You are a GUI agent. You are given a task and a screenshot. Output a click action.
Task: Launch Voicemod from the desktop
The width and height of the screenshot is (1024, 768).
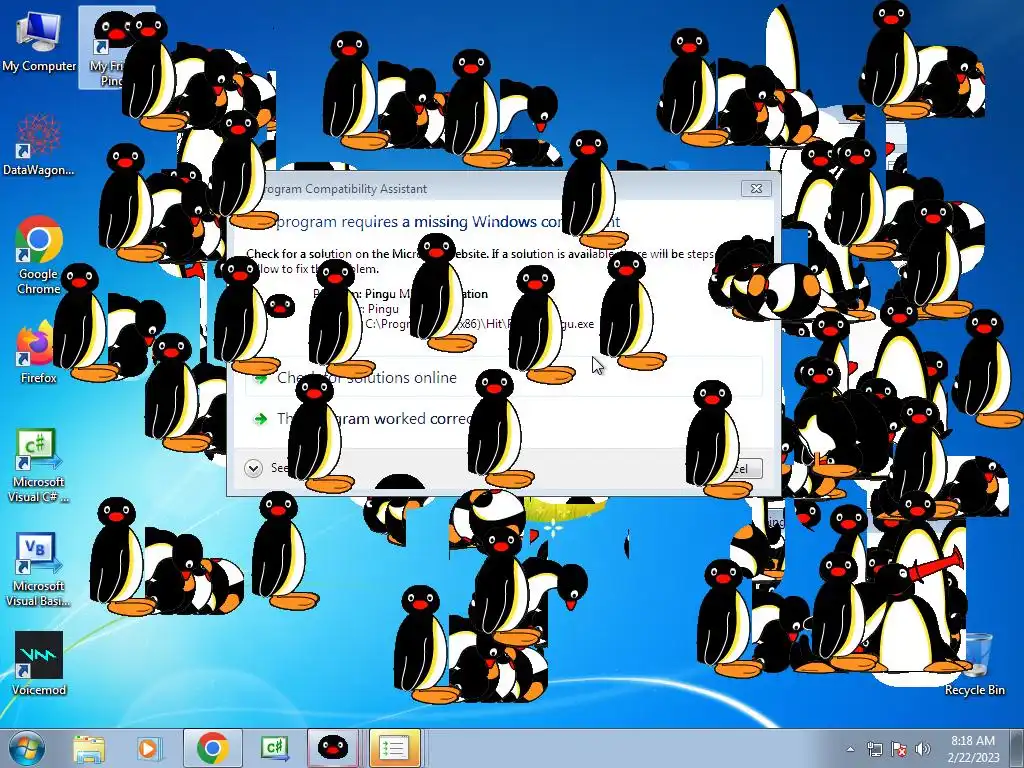(x=39, y=664)
